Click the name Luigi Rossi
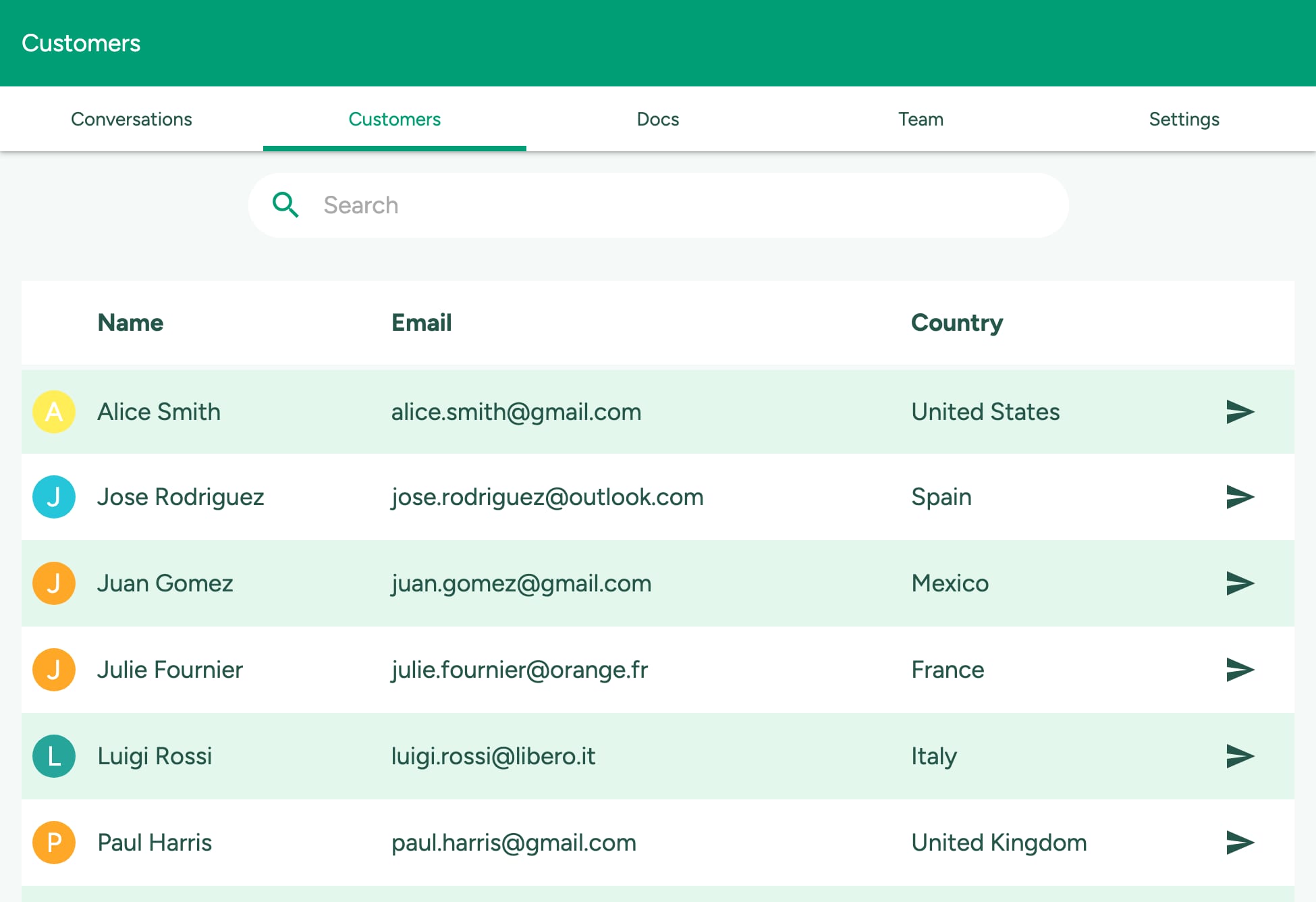 (x=155, y=757)
